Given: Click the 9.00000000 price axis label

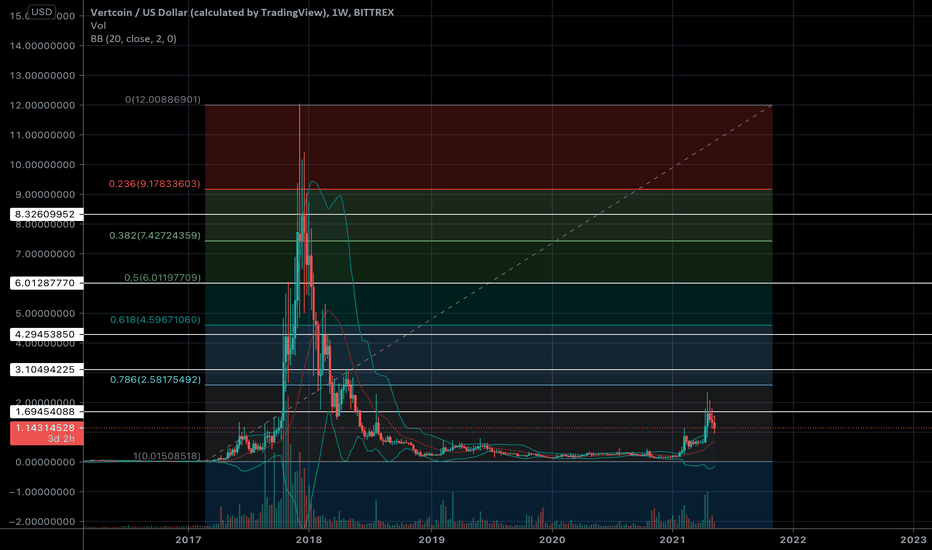Looking at the screenshot, I should click(43, 194).
